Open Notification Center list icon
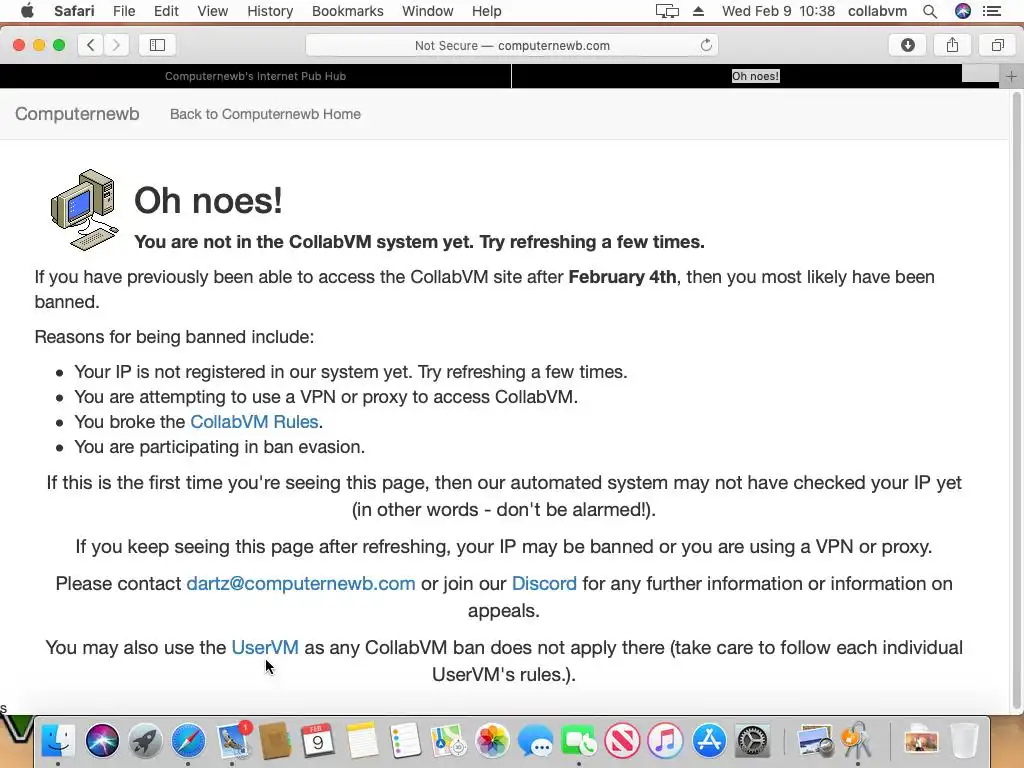 (992, 11)
